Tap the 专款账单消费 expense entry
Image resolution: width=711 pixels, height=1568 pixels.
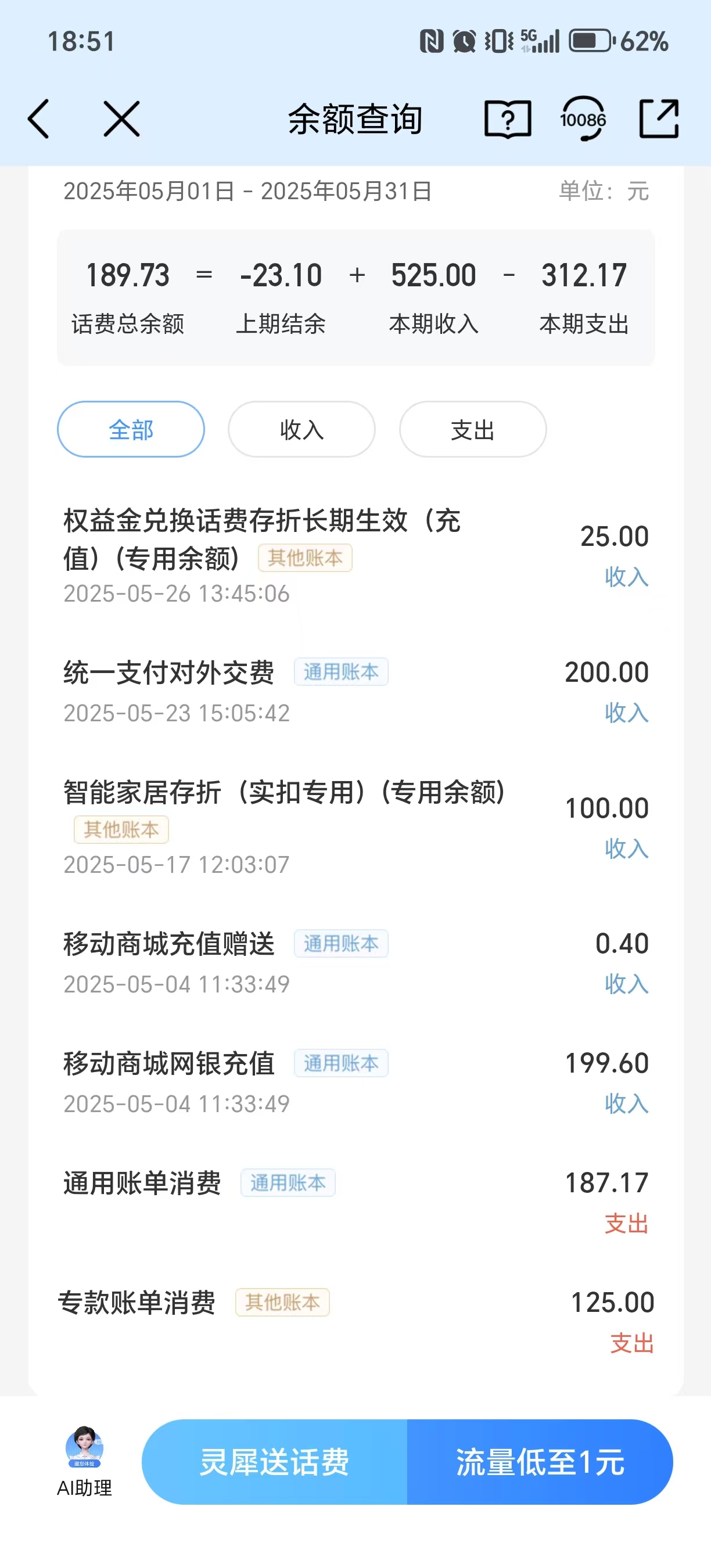137,1303
